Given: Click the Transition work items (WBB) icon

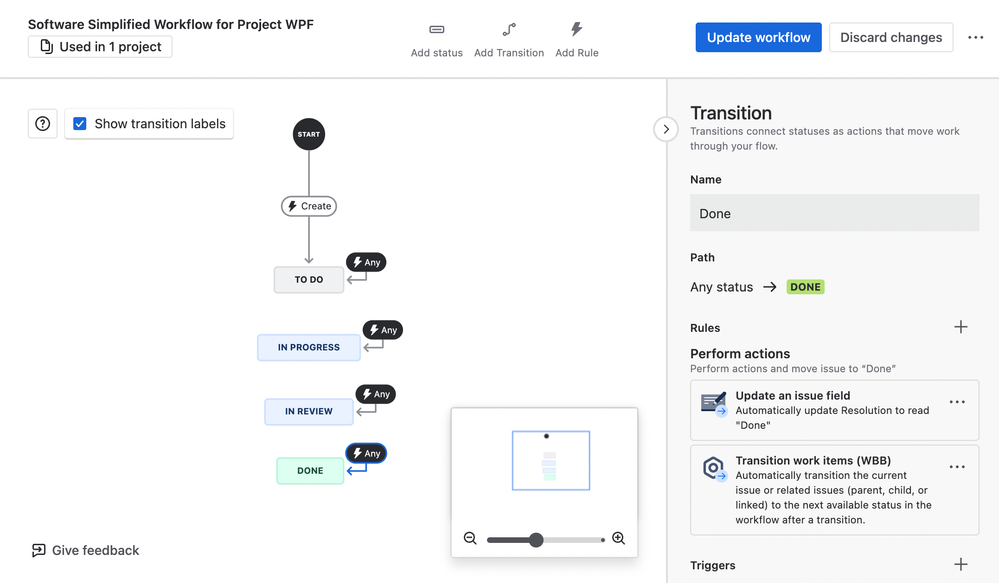Looking at the screenshot, I should 714,468.
